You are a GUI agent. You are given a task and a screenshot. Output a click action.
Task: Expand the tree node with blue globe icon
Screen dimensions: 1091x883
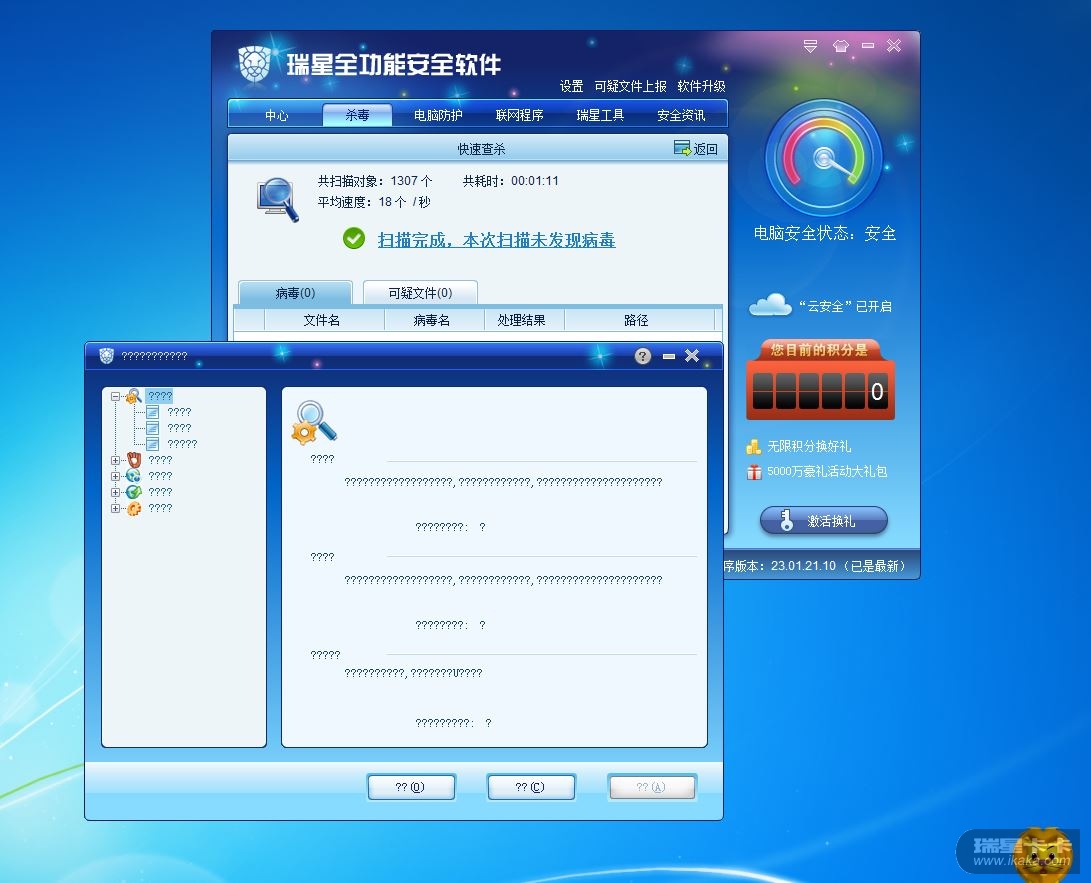tap(116, 476)
